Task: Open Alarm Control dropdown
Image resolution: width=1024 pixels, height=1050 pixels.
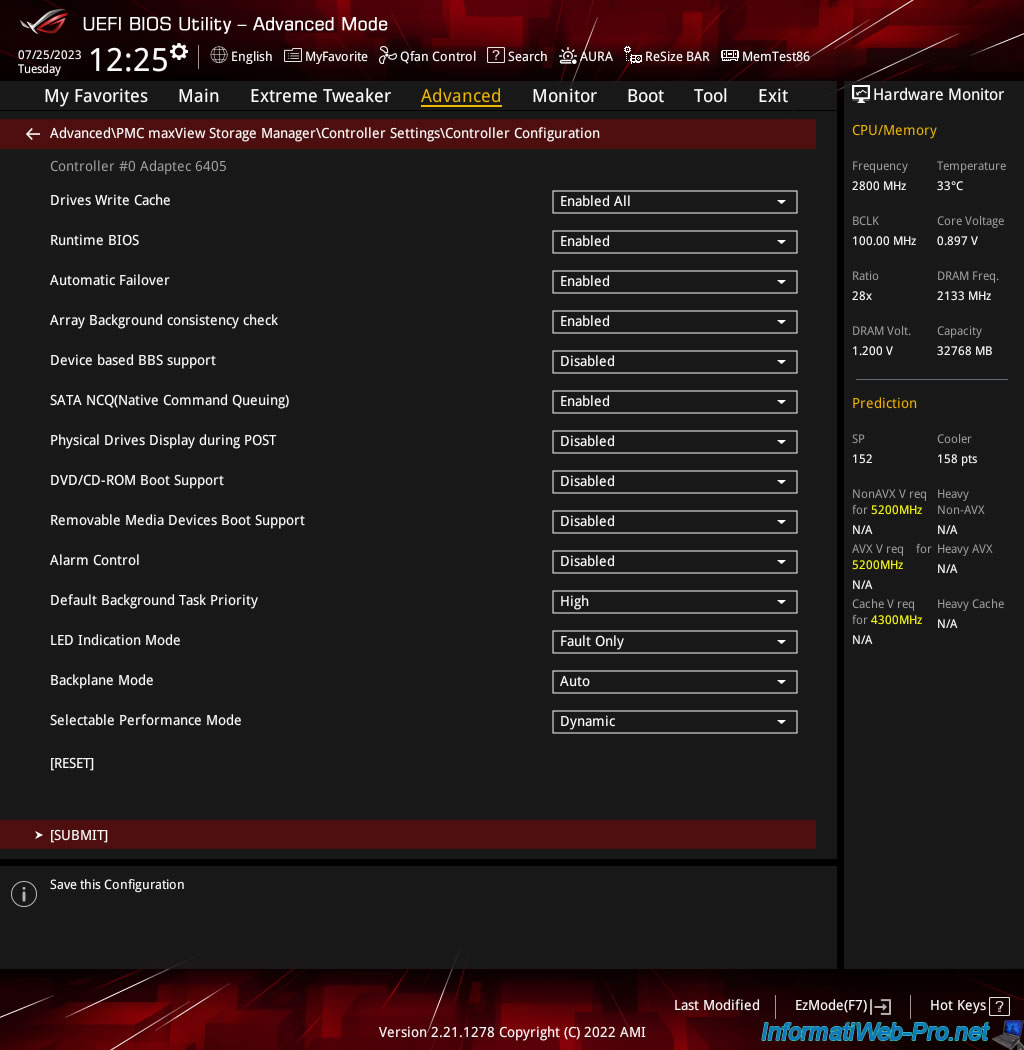Action: [674, 562]
